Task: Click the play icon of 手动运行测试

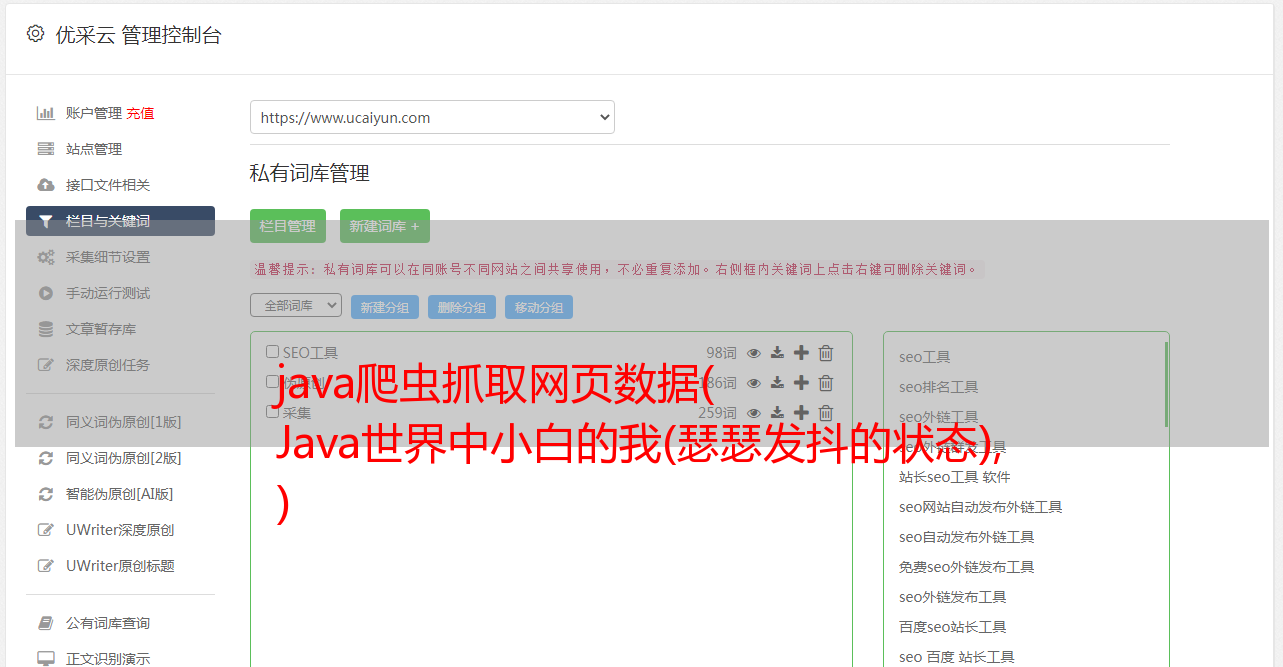Action: [x=46, y=293]
